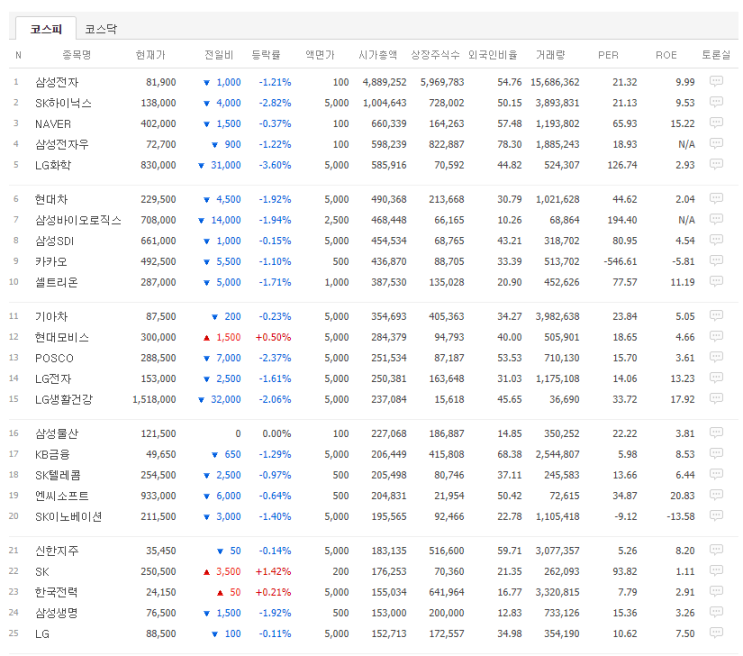Open discussion board icon for LG화학
This screenshot has height=656, width=743.
[x=716, y=164]
